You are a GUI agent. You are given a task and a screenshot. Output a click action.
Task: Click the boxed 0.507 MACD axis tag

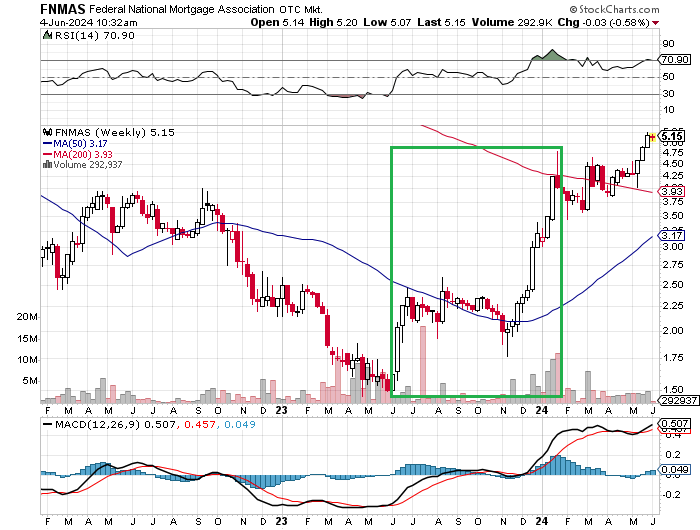click(x=675, y=423)
